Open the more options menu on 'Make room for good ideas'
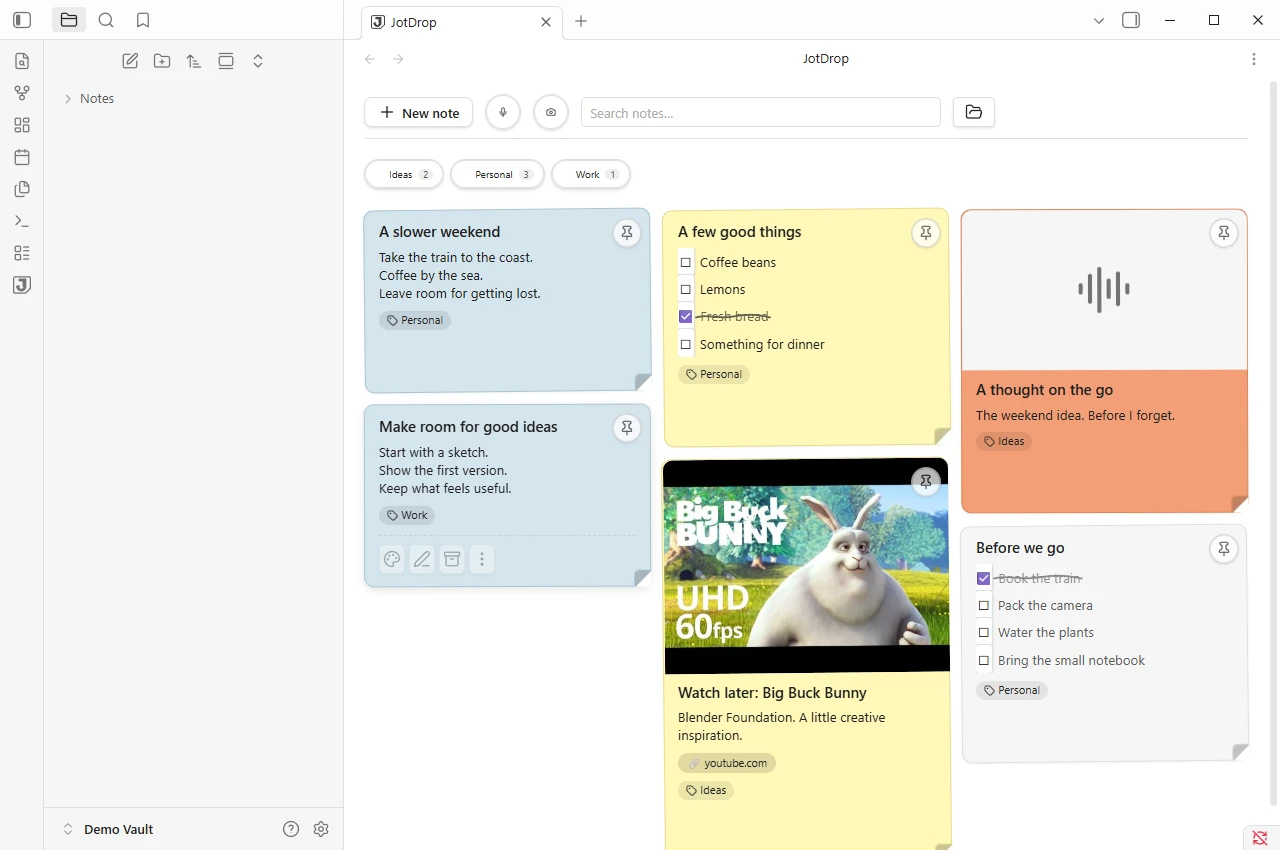The width and height of the screenshot is (1280, 850). click(482, 559)
